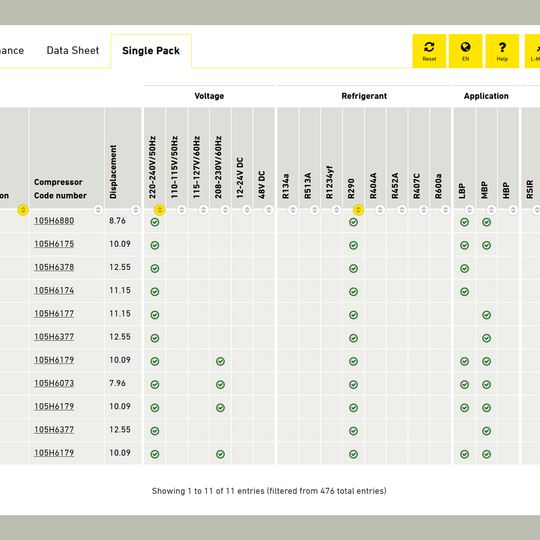Click the MBP checkmark in the 105H6177 row
The height and width of the screenshot is (540, 540).
(486, 315)
